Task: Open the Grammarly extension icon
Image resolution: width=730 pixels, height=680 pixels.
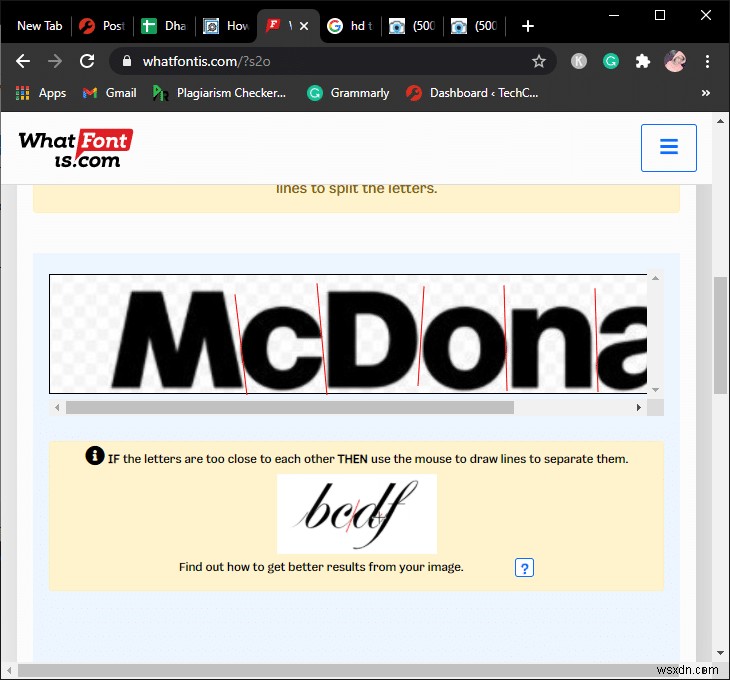Action: (611, 61)
